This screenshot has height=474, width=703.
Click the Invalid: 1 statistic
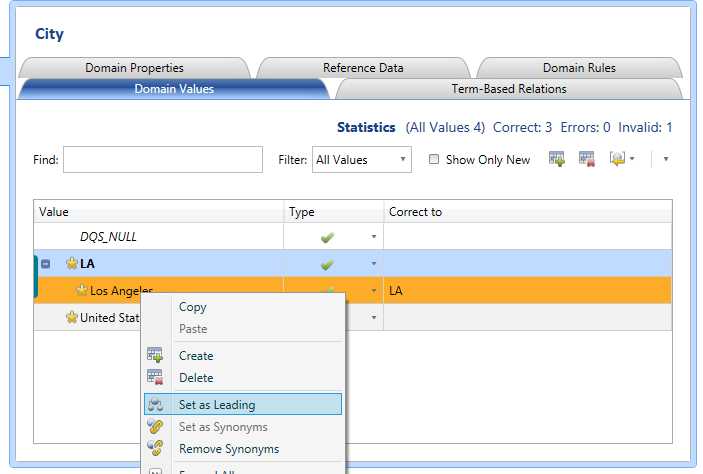pyautogui.click(x=645, y=127)
